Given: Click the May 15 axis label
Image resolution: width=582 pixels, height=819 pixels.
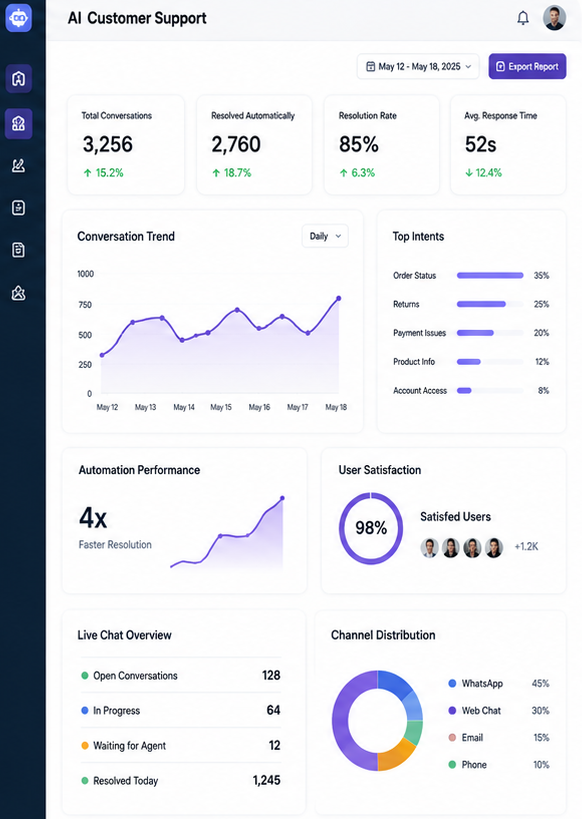Looking at the screenshot, I should click(x=221, y=407).
